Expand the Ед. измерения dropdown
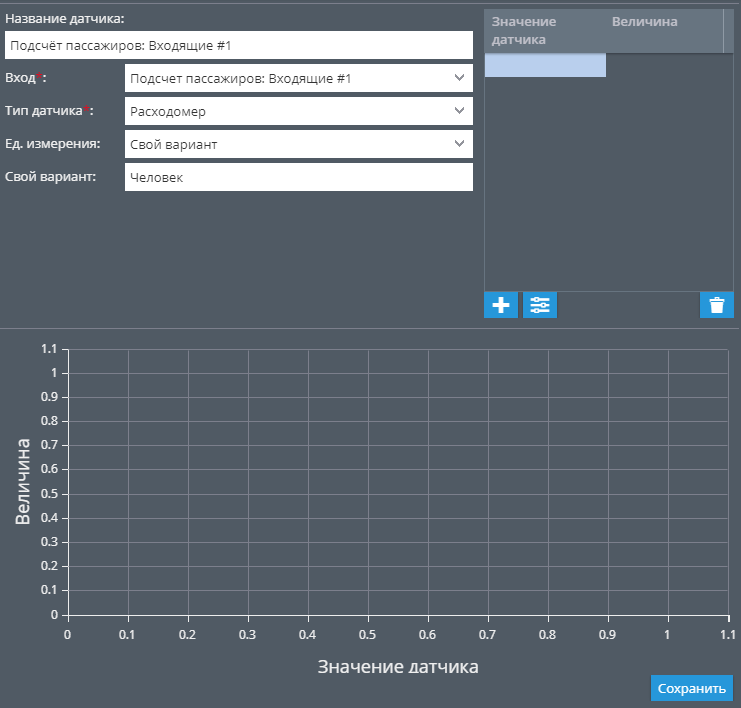Screen dimensions: 741x708 (x=298, y=144)
